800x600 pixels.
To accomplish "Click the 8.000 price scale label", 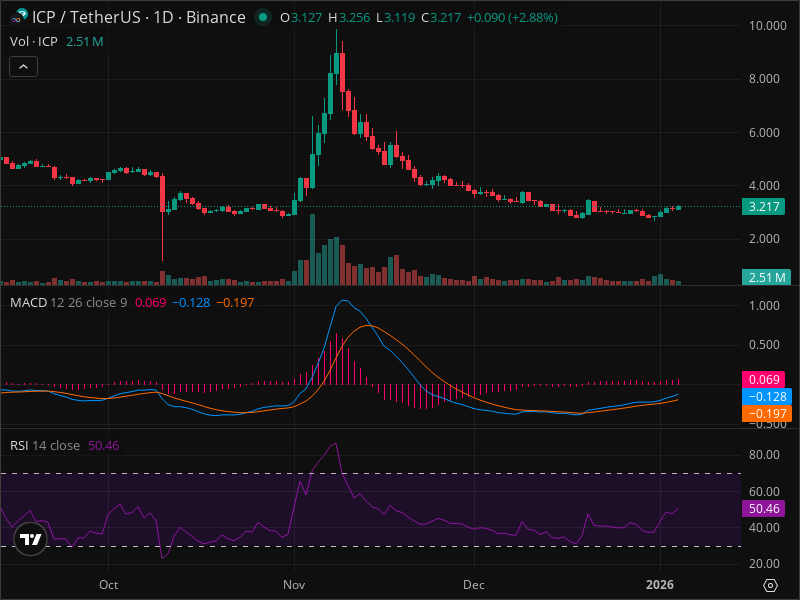I will tap(764, 79).
